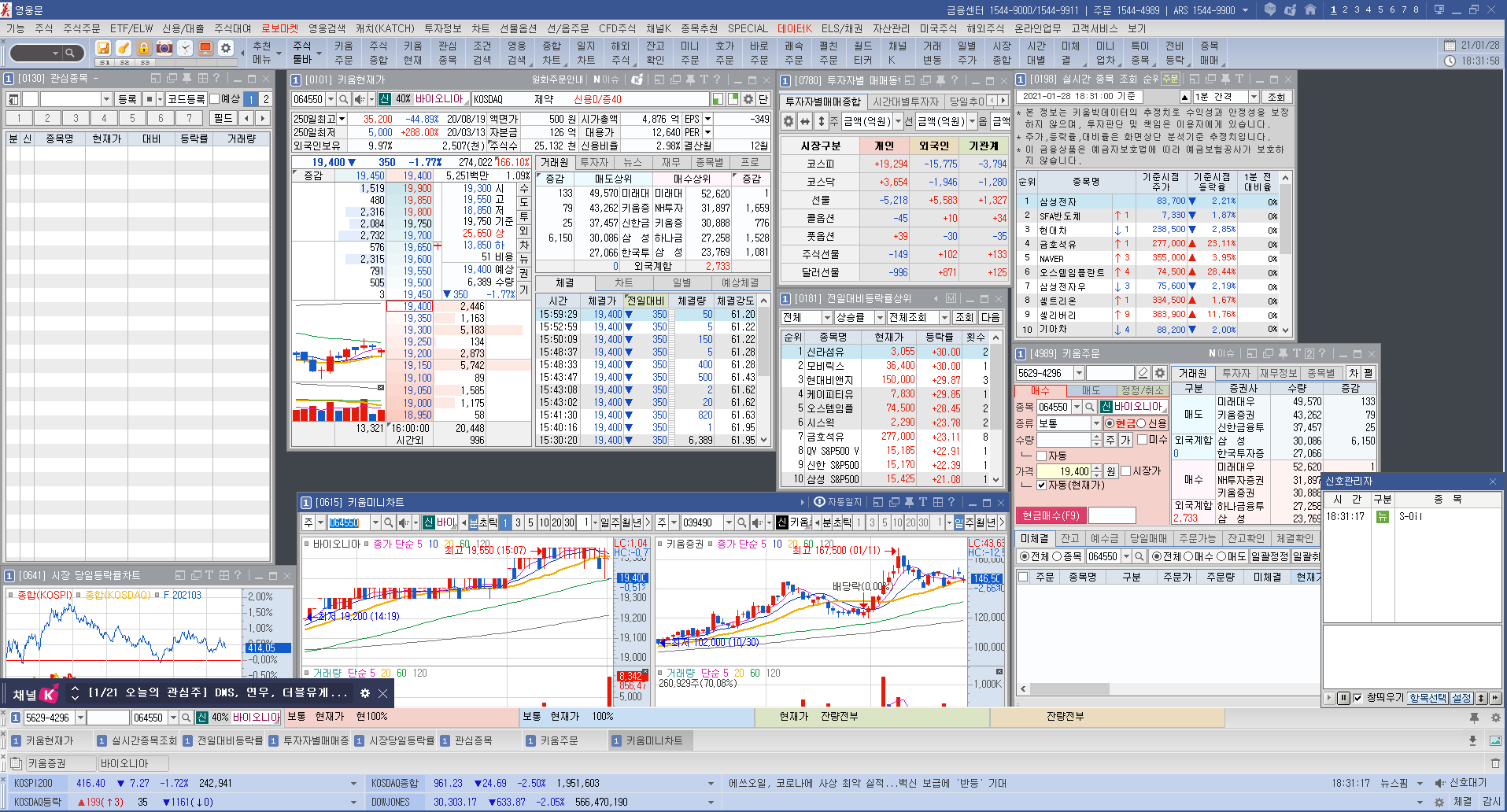Click horizontal arrows icon in 투자자별 toolbar
This screenshot has width=1507, height=812.
click(x=805, y=121)
